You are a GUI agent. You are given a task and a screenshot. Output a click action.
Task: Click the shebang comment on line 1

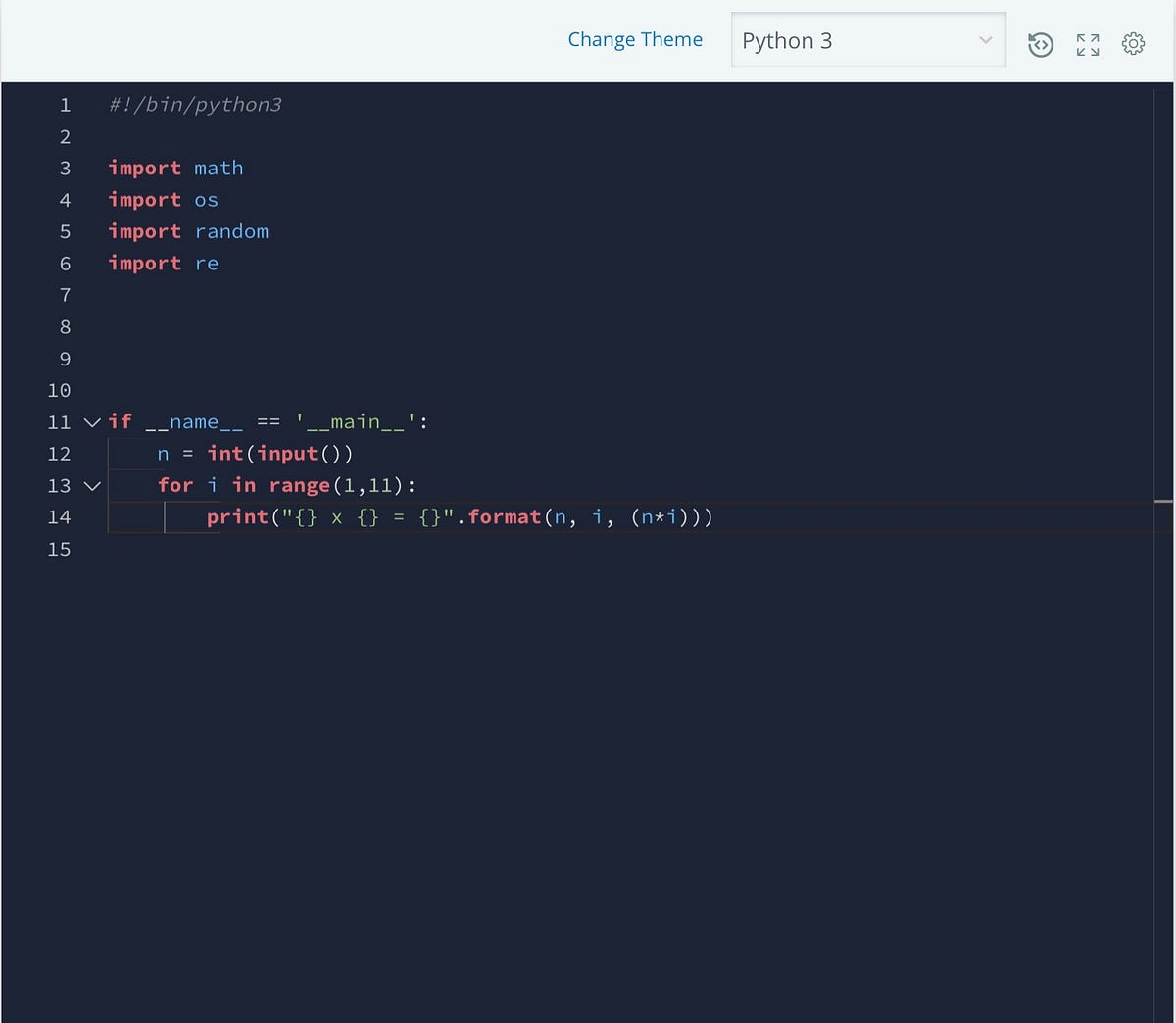(195, 105)
